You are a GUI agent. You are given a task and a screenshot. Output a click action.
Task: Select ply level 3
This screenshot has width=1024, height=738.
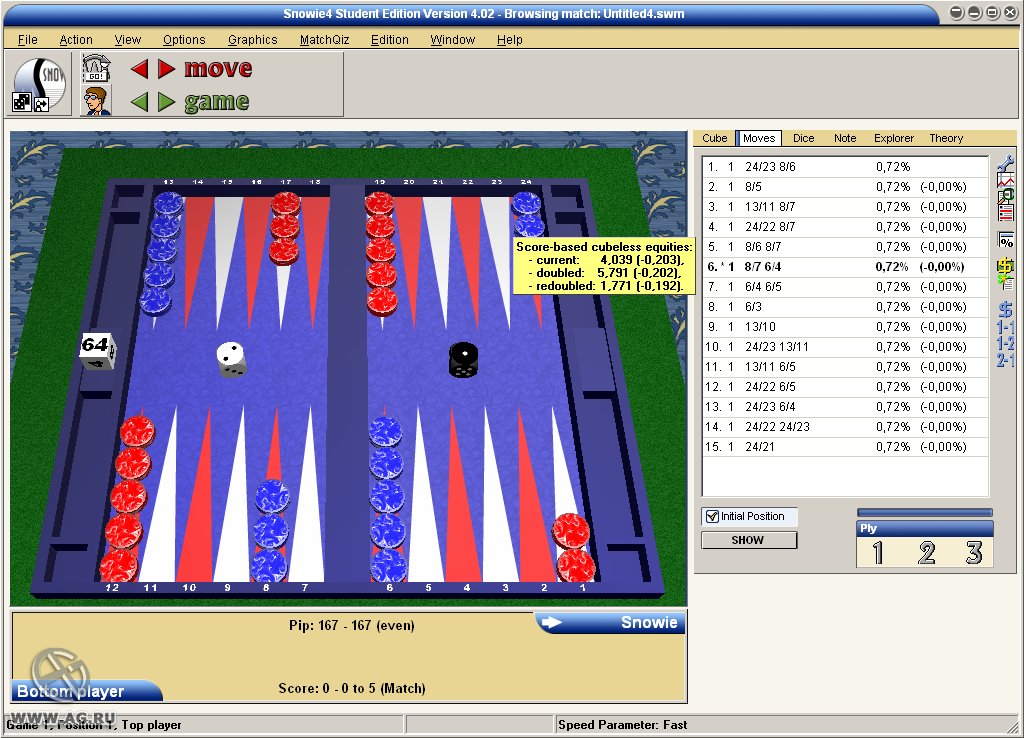(973, 553)
